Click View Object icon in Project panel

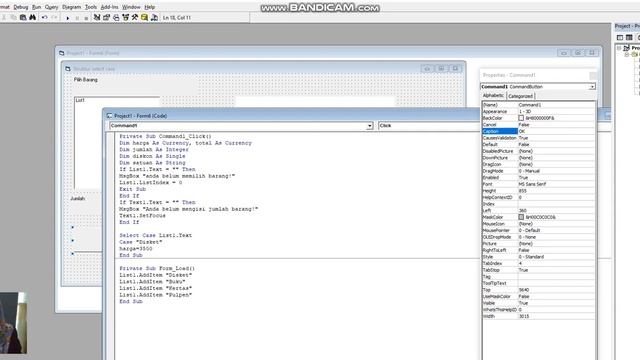629,37
